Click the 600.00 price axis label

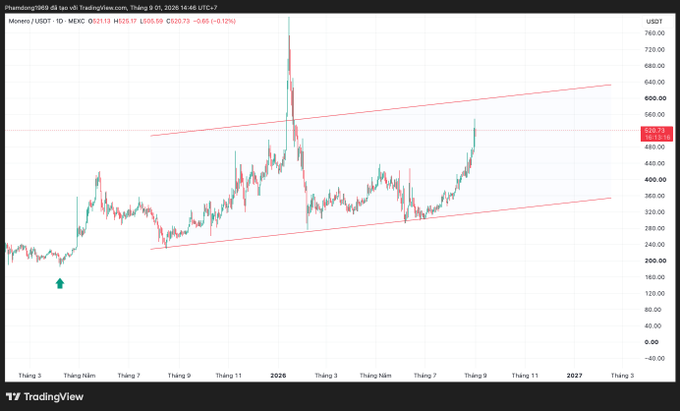tap(655, 98)
